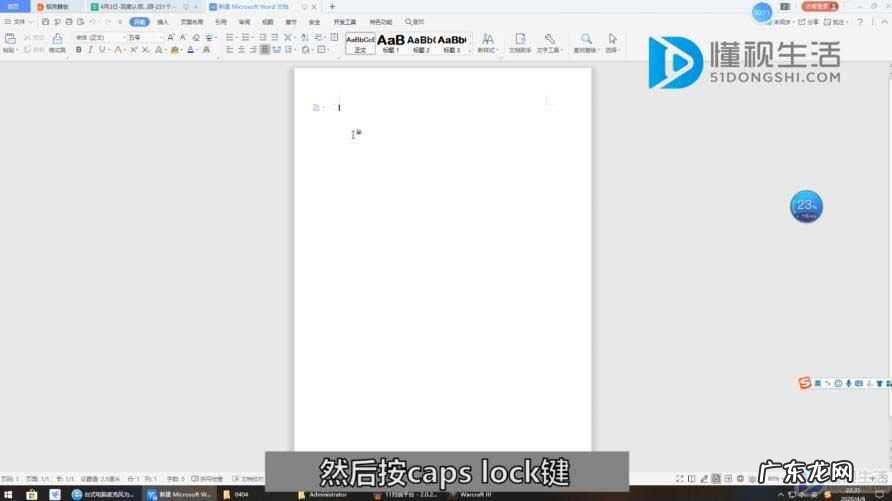Open the References ribbon tab
This screenshot has height=501, width=892.
[221, 22]
